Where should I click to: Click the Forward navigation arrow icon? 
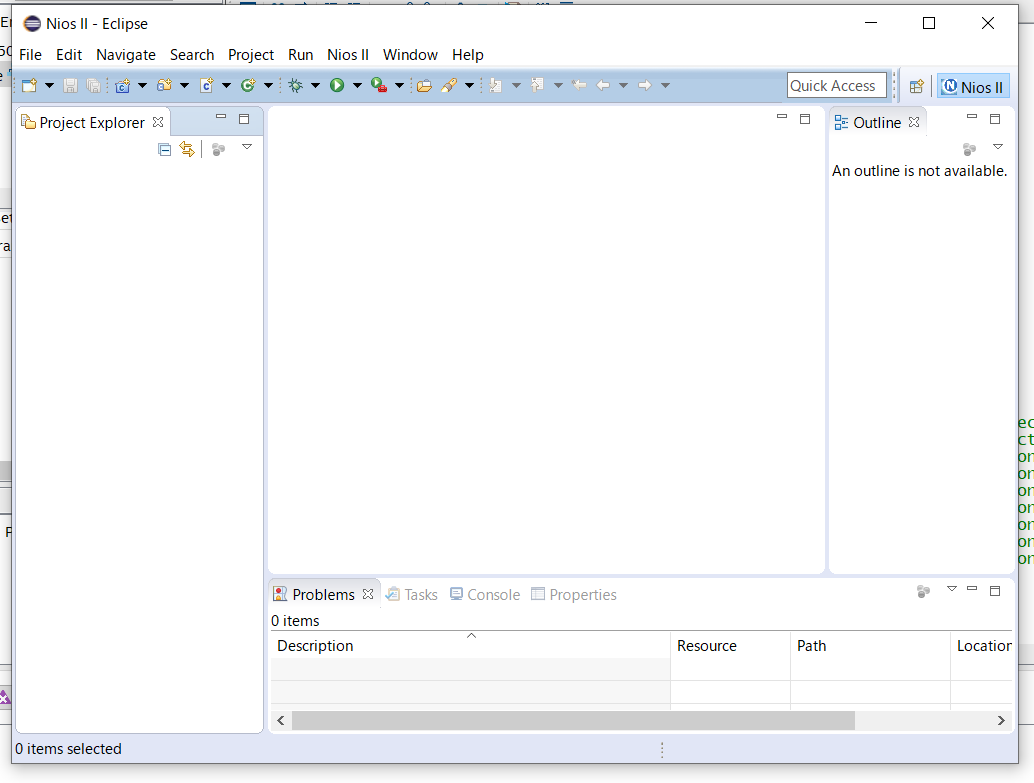coord(644,85)
